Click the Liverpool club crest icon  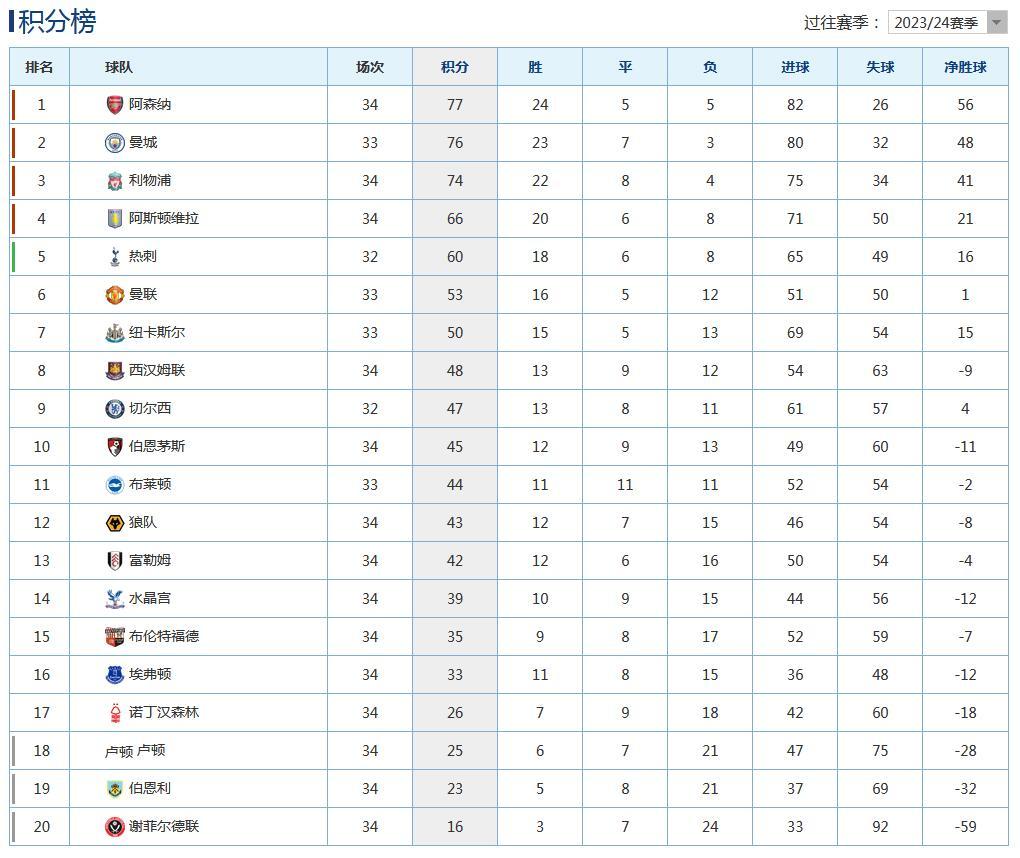pos(114,181)
